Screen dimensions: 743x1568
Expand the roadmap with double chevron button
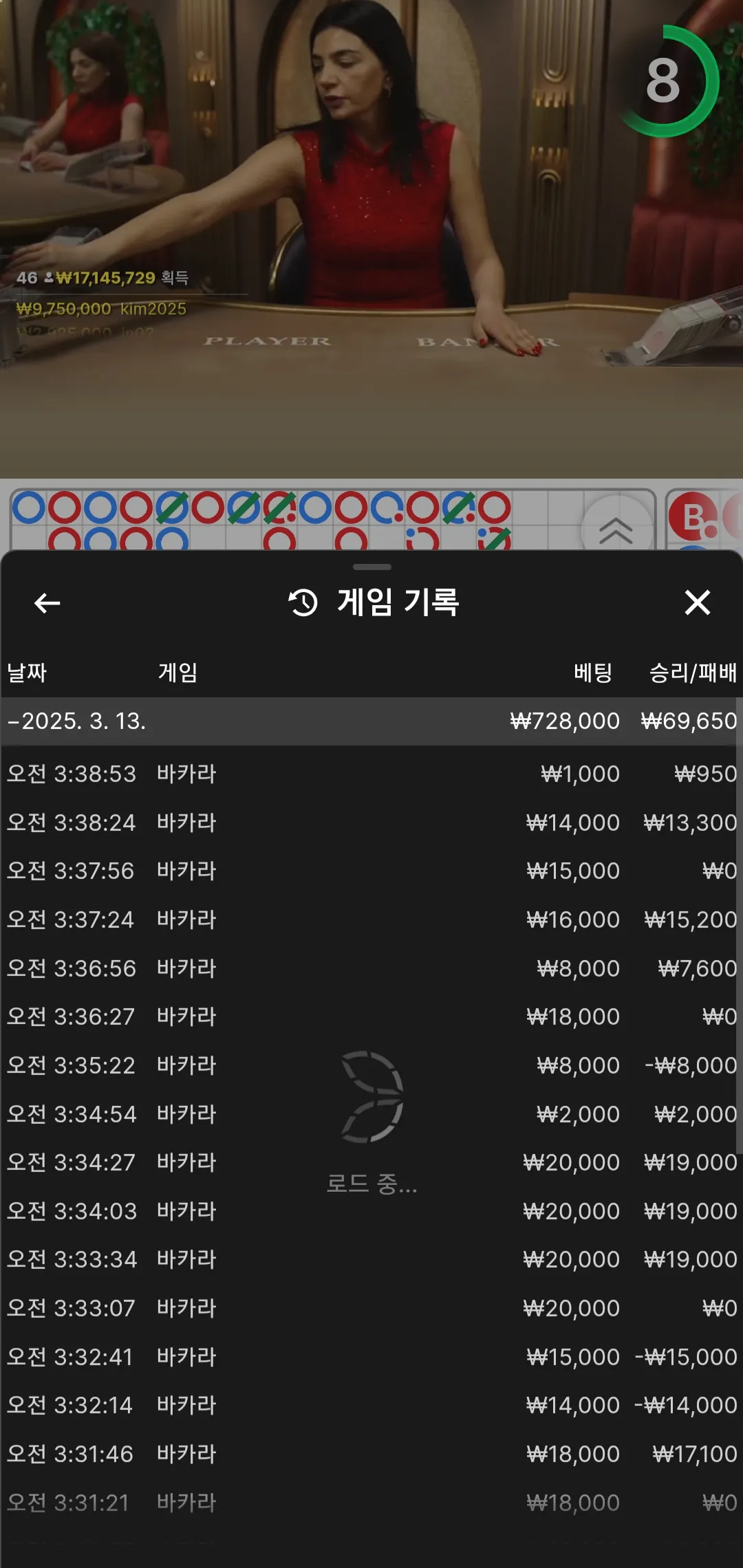point(616,530)
